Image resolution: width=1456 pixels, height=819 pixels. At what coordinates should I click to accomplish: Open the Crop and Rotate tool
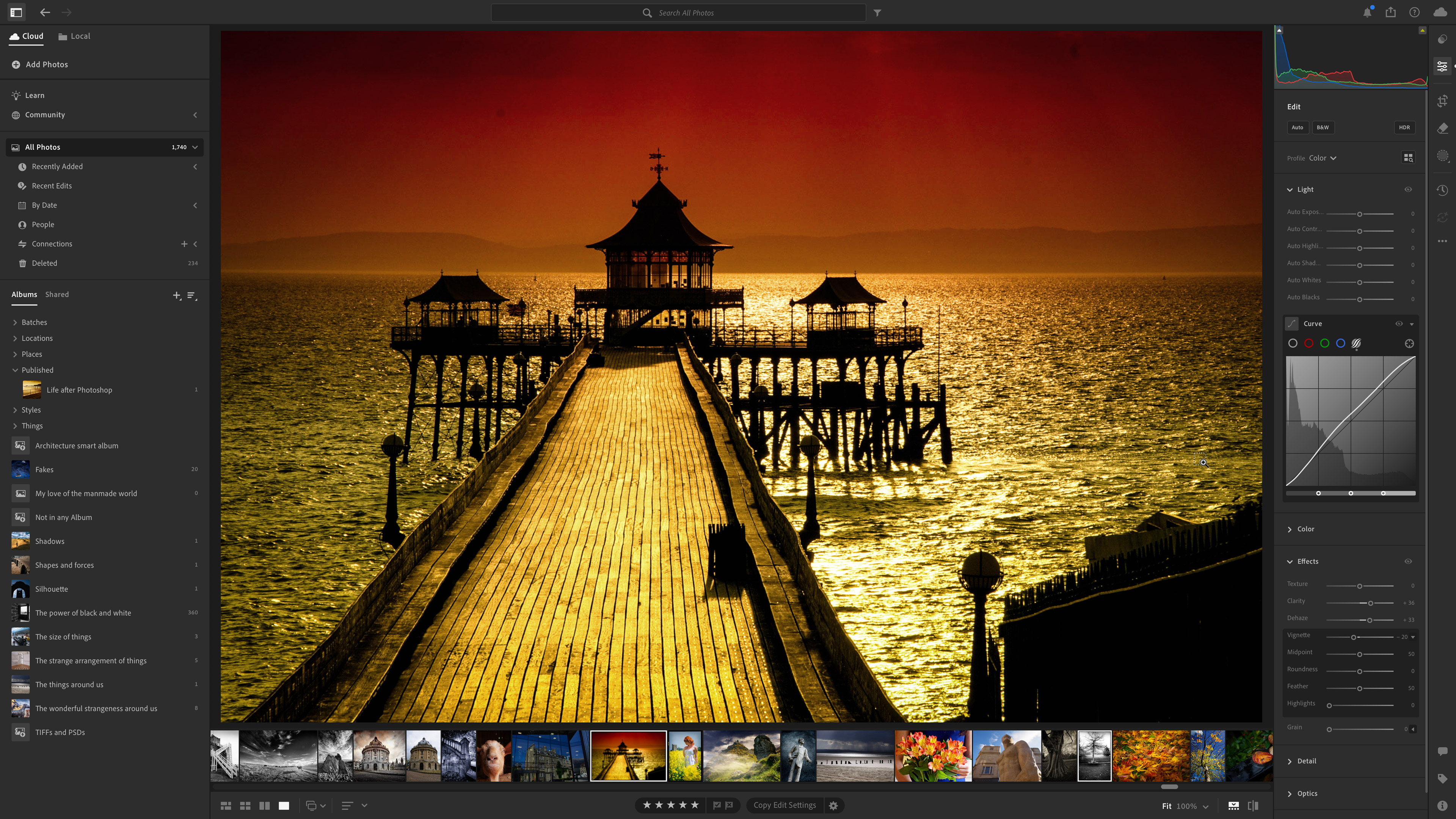tap(1442, 101)
